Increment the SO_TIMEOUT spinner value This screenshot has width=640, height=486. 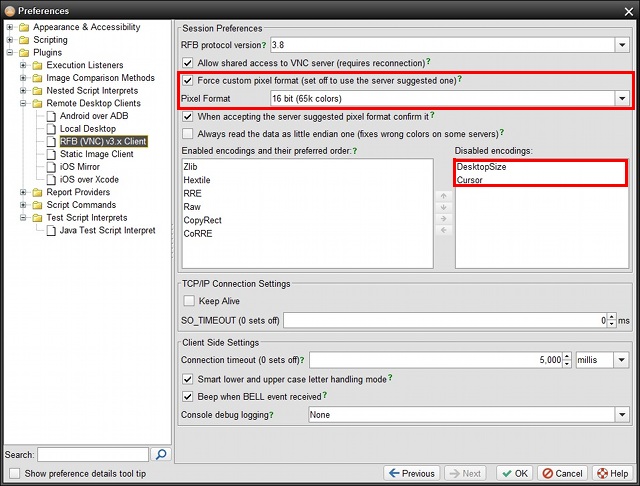pos(611,316)
